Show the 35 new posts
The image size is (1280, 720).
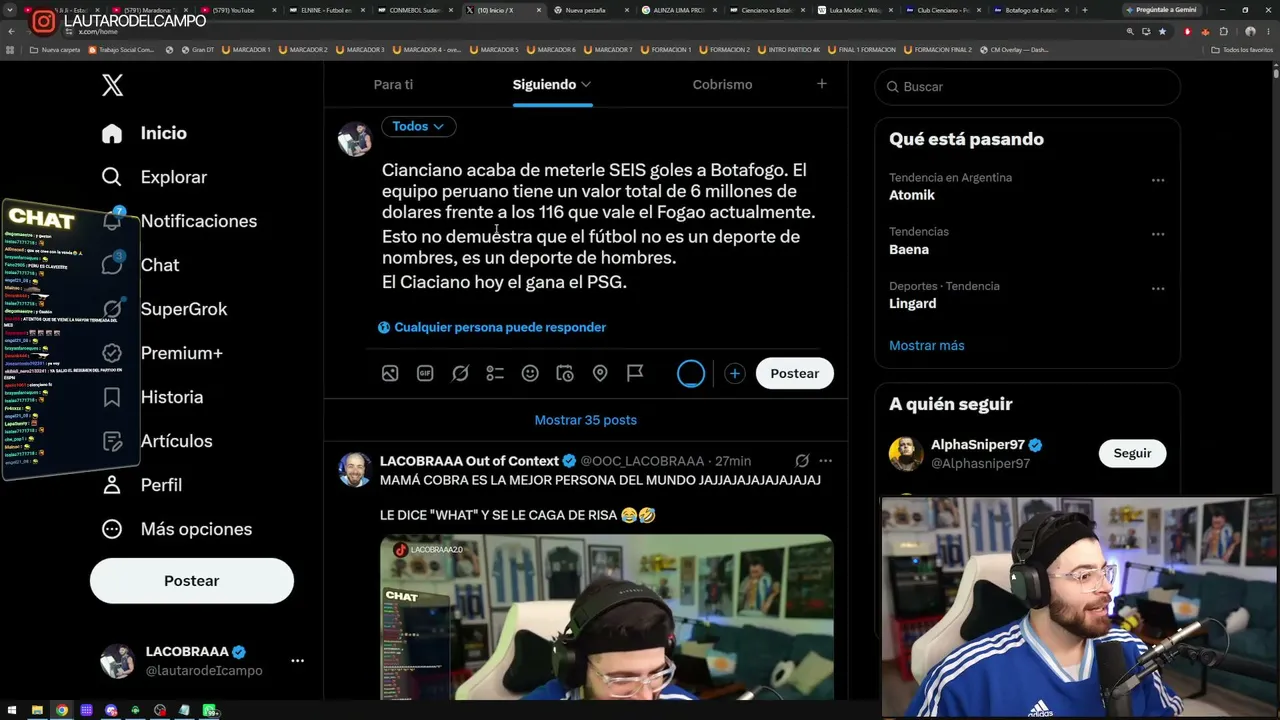(x=586, y=420)
